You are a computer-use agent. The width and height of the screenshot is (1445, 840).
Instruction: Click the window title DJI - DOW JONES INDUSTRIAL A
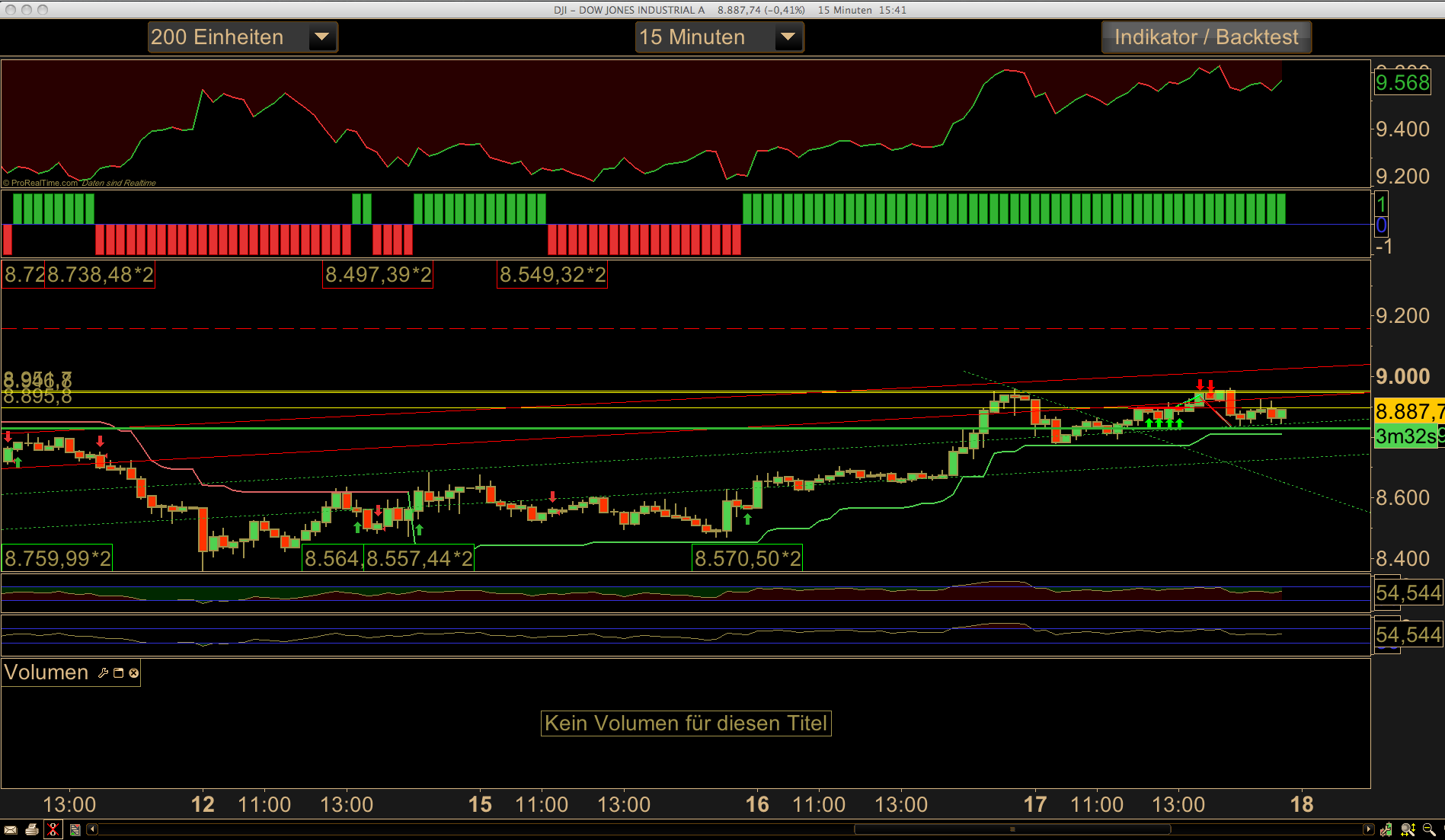[x=629, y=10]
